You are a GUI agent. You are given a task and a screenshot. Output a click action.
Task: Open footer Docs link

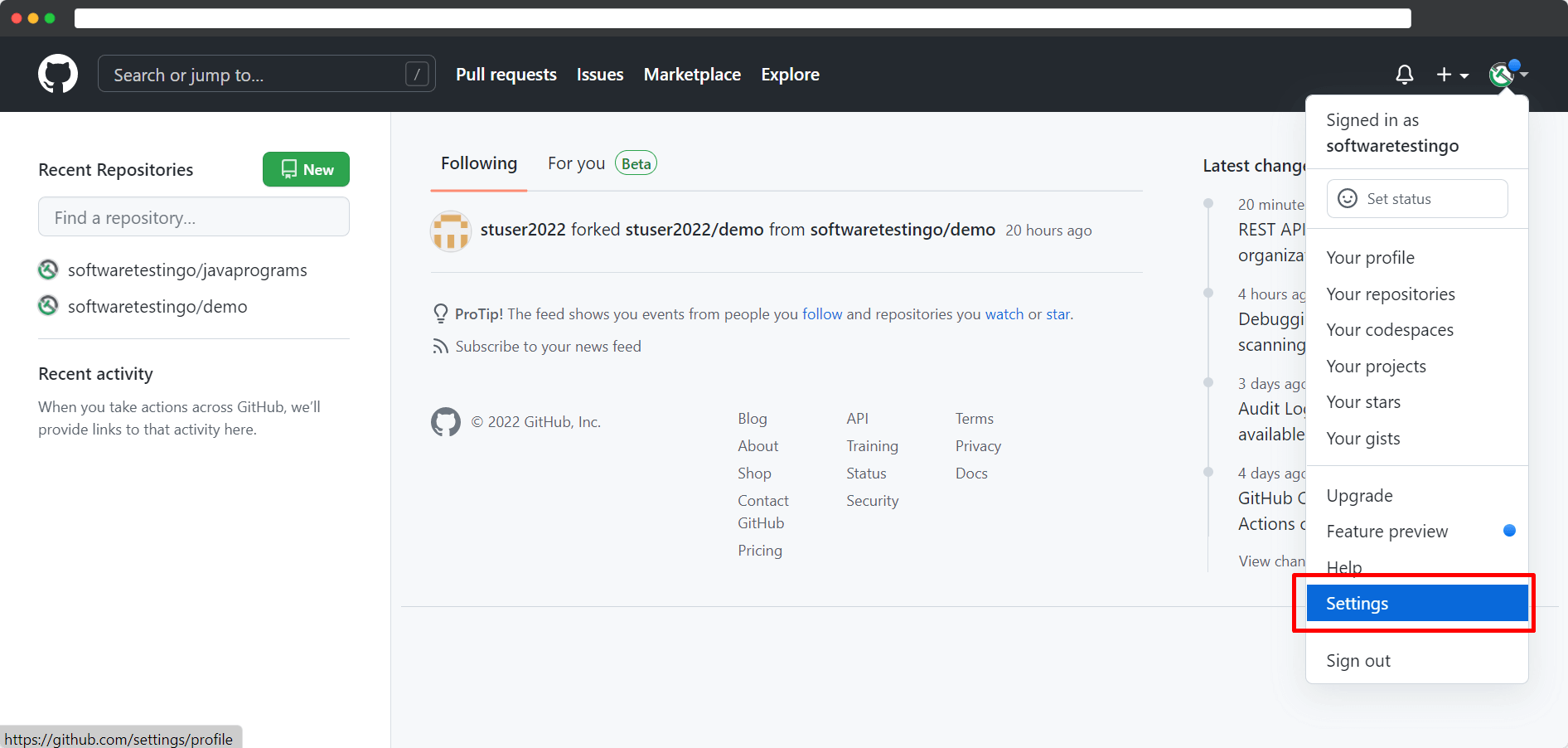[x=971, y=474]
